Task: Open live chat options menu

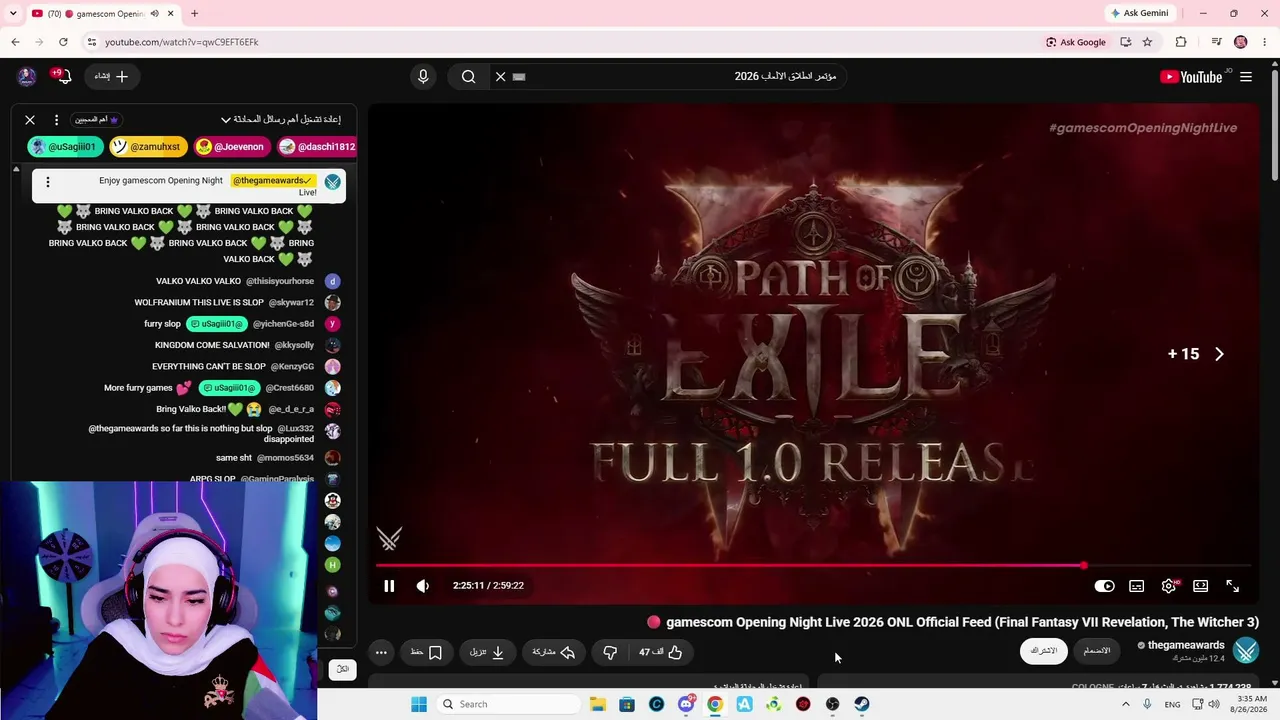Action: (56, 119)
